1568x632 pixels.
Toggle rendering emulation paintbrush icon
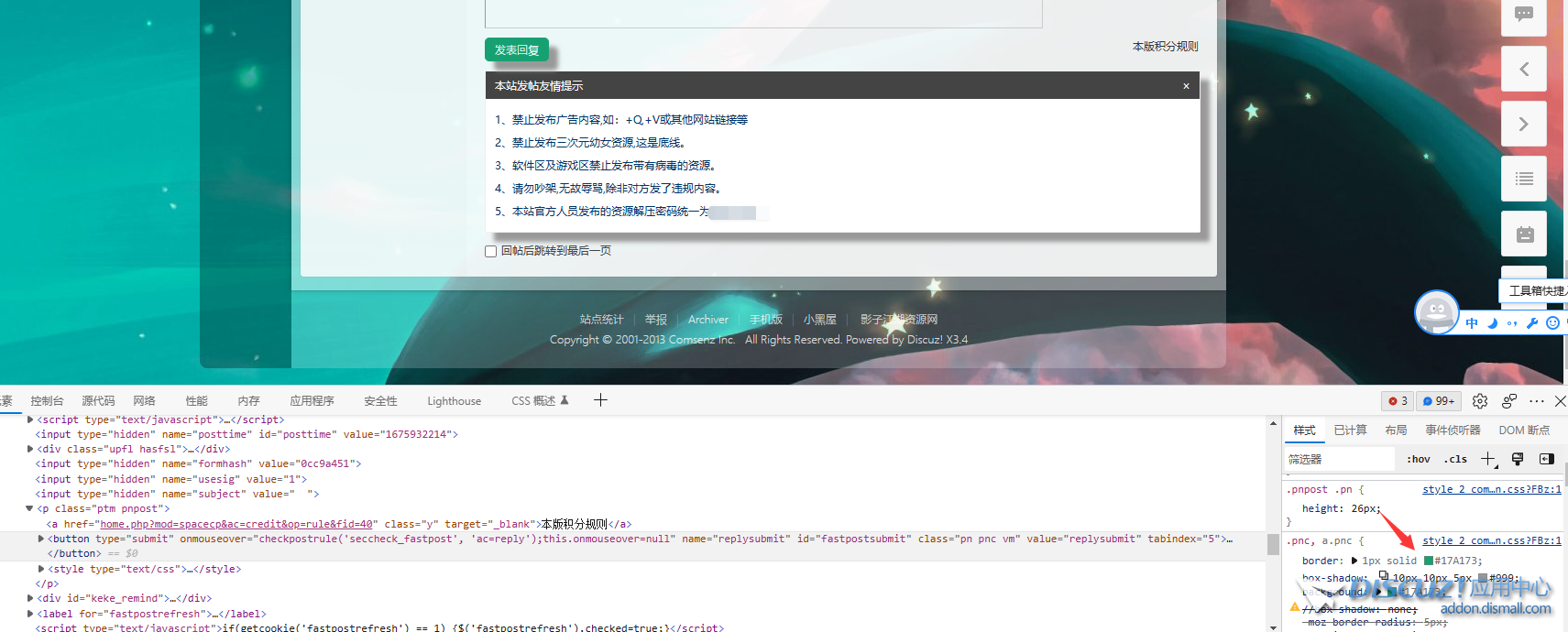pos(1518,459)
